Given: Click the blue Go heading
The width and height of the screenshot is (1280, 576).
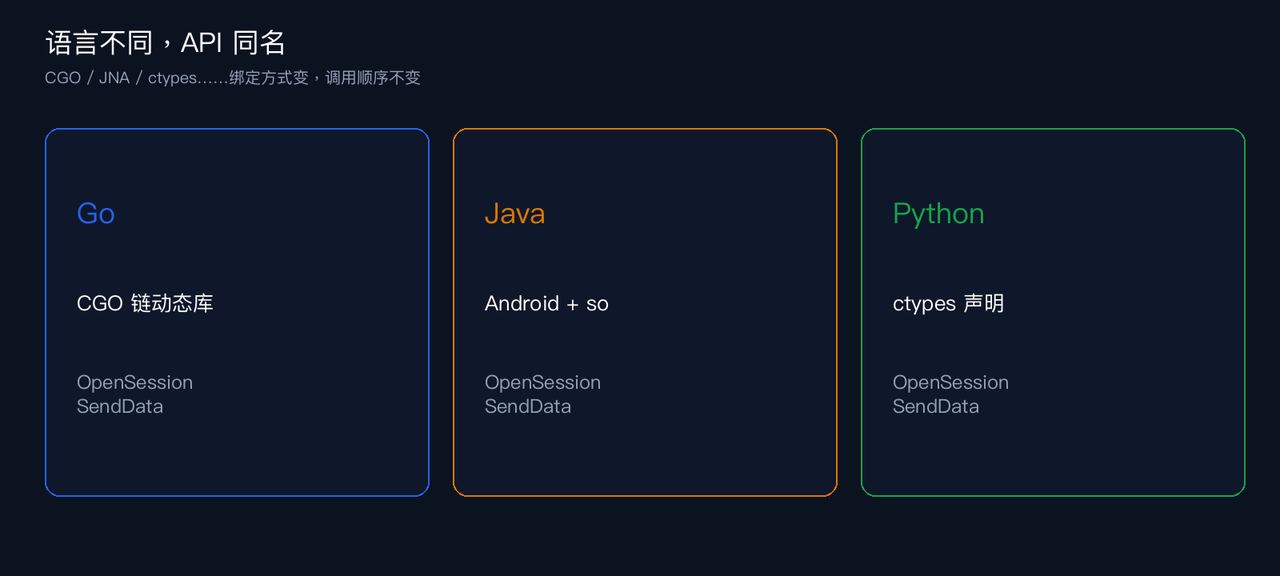Looking at the screenshot, I should coord(96,213).
